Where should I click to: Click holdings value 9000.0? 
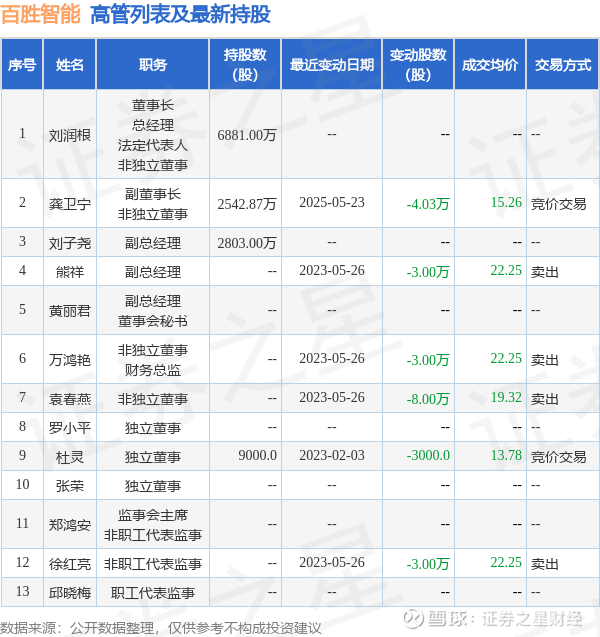pos(258,455)
